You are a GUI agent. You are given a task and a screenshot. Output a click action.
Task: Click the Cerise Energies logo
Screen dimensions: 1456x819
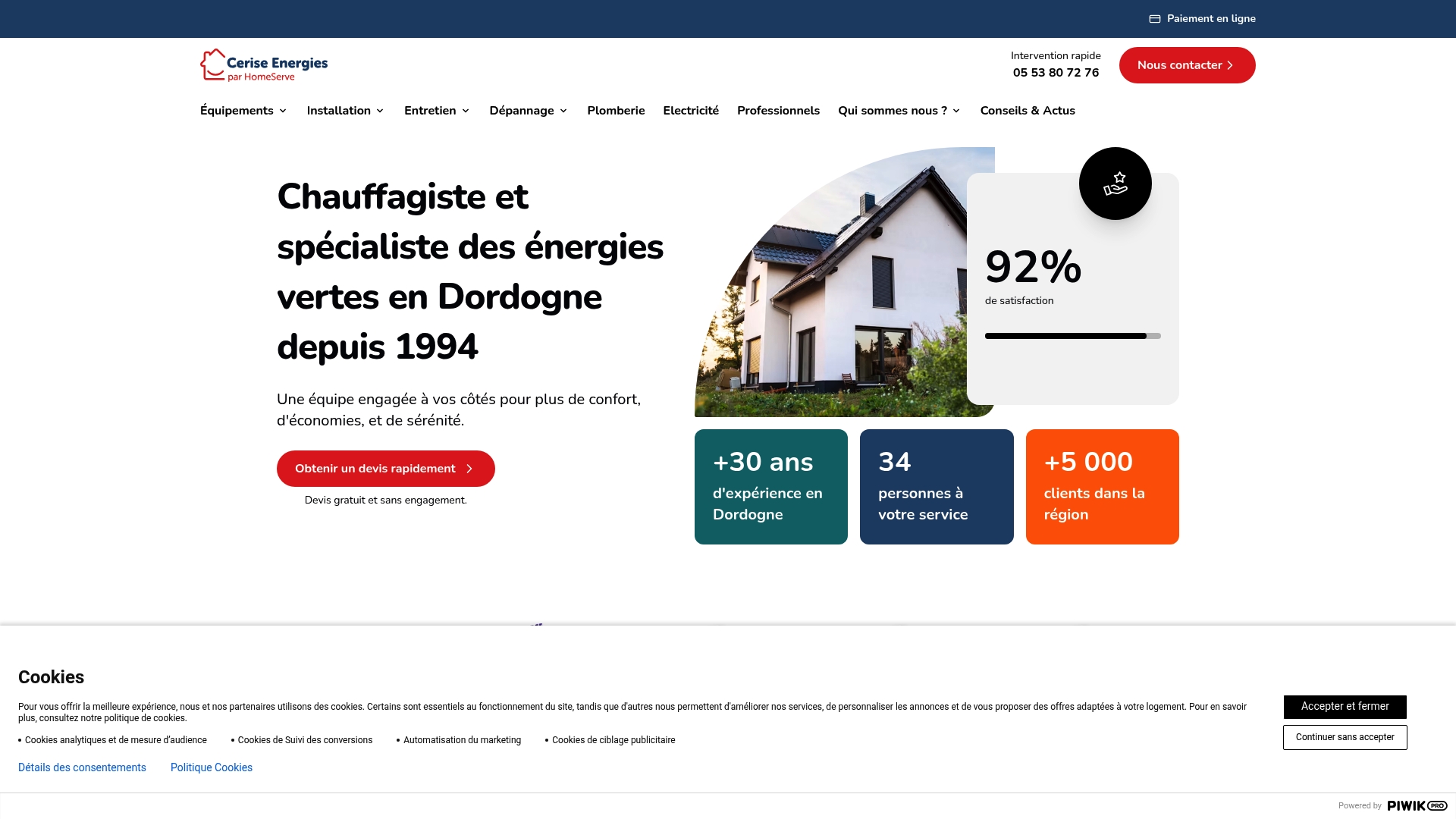click(x=264, y=65)
